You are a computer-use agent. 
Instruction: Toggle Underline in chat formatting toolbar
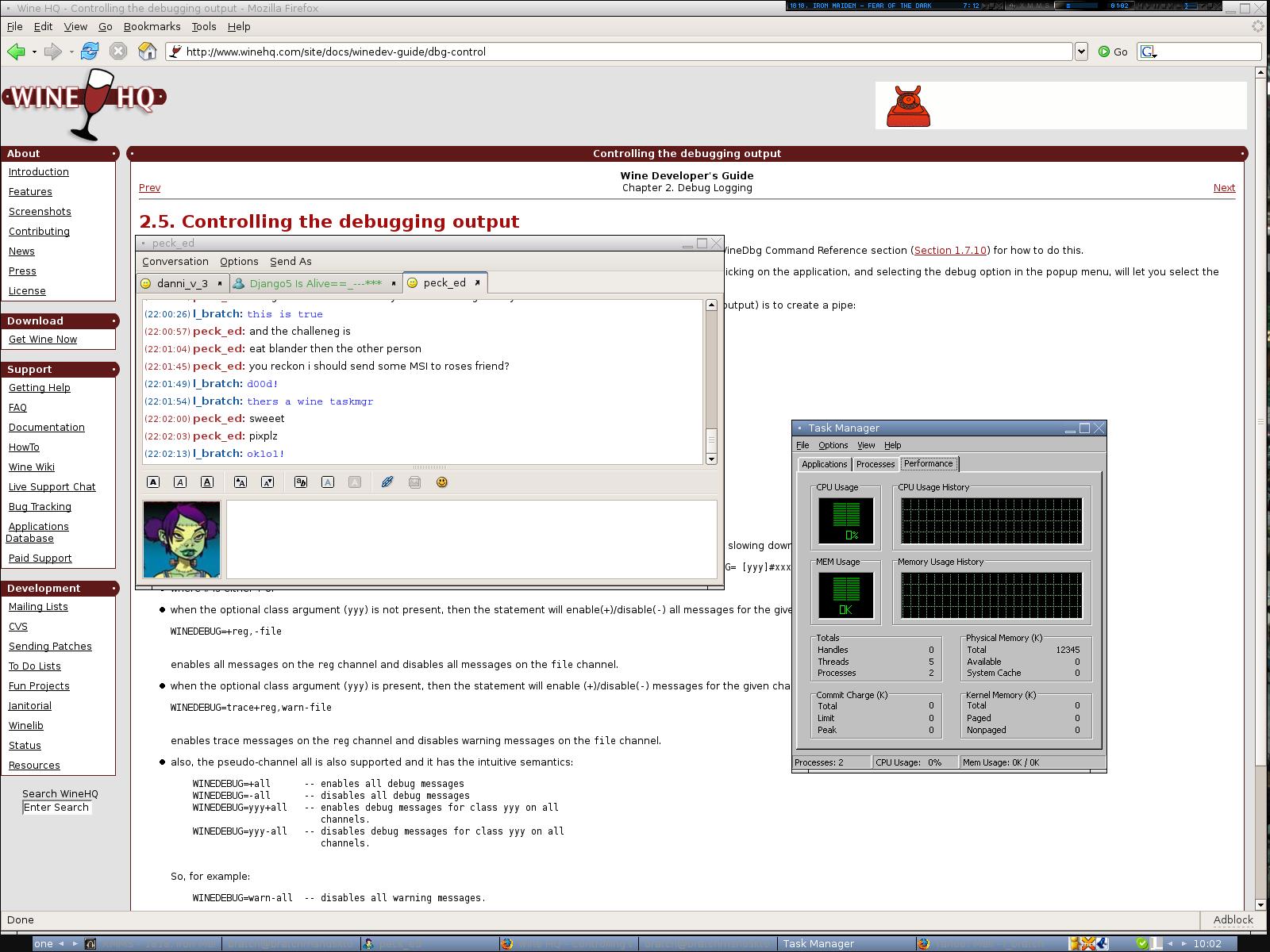[x=207, y=482]
